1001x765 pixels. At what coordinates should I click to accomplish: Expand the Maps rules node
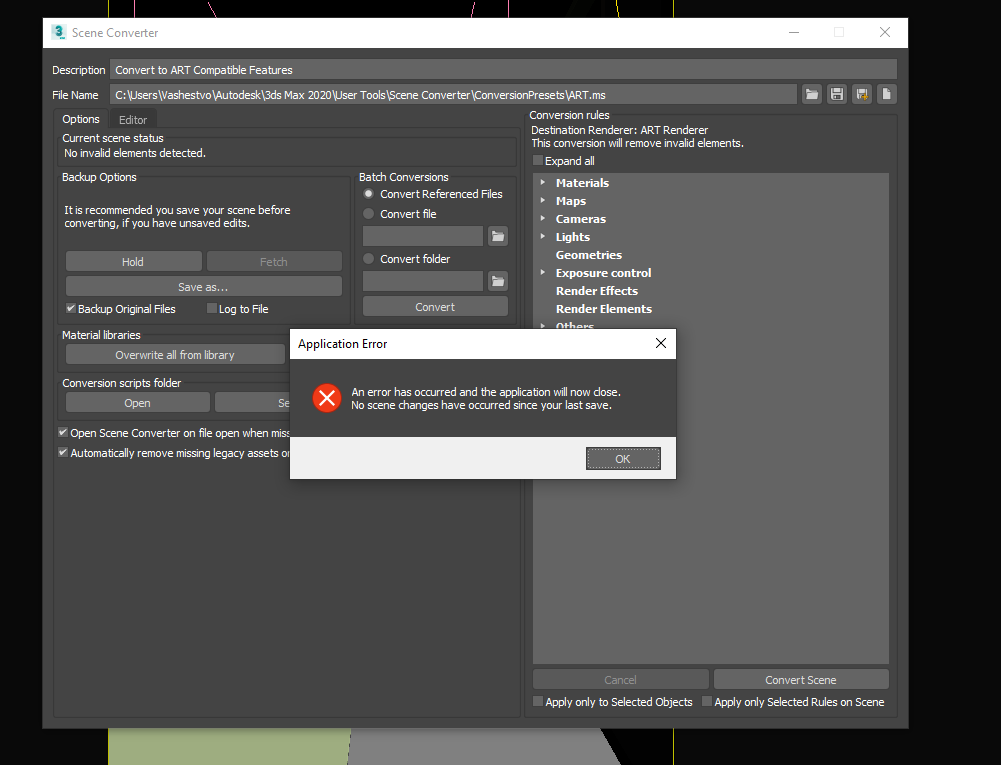(543, 200)
